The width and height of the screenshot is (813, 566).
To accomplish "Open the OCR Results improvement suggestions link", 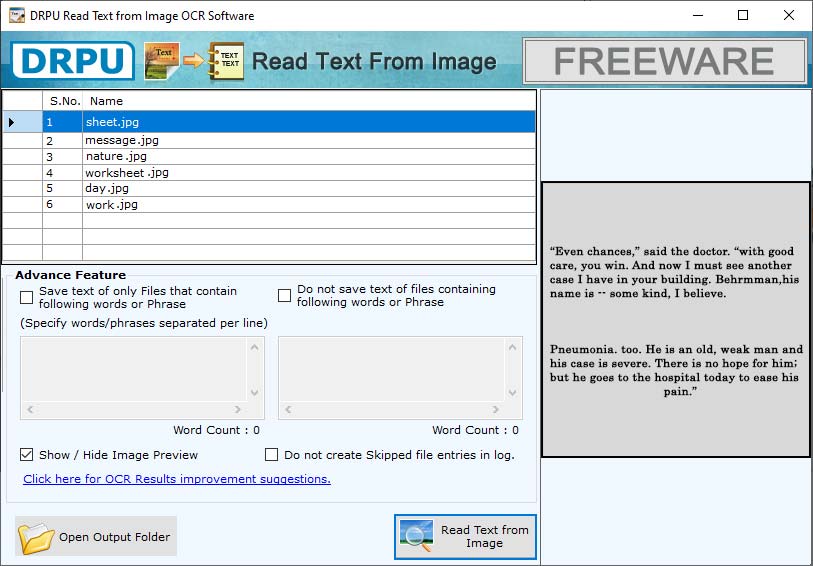I will point(177,479).
